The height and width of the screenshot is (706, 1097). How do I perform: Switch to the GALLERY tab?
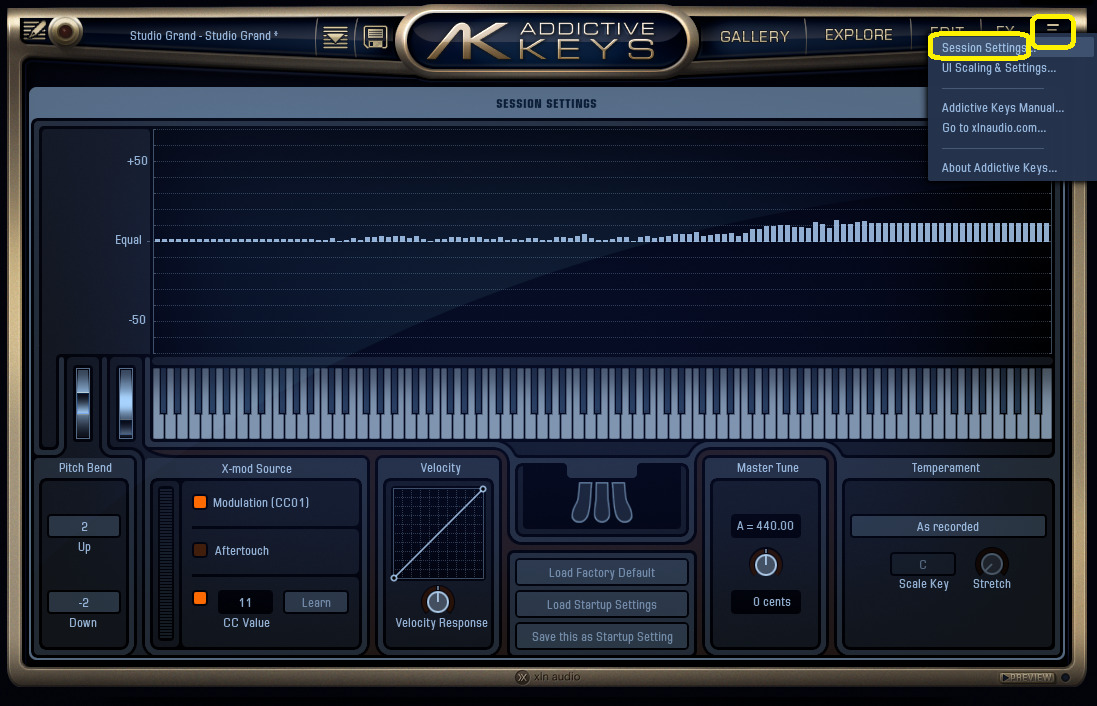pos(753,36)
